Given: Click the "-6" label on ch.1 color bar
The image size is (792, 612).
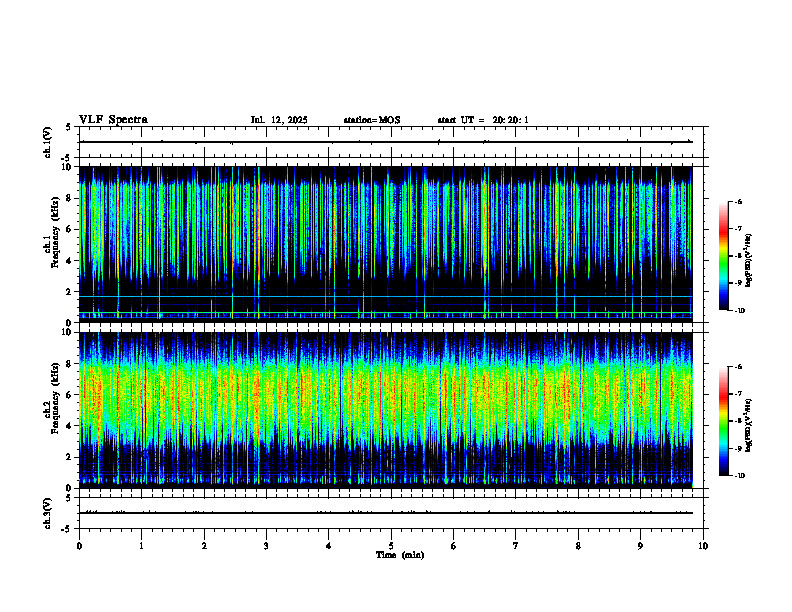Looking at the screenshot, I should tap(738, 202).
